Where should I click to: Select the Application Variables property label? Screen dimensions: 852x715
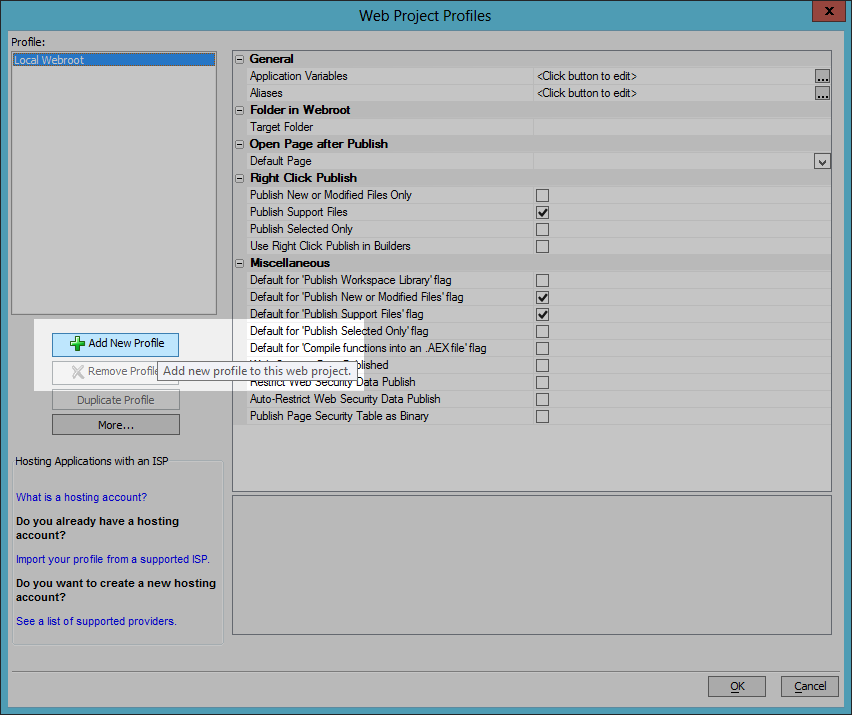298,76
